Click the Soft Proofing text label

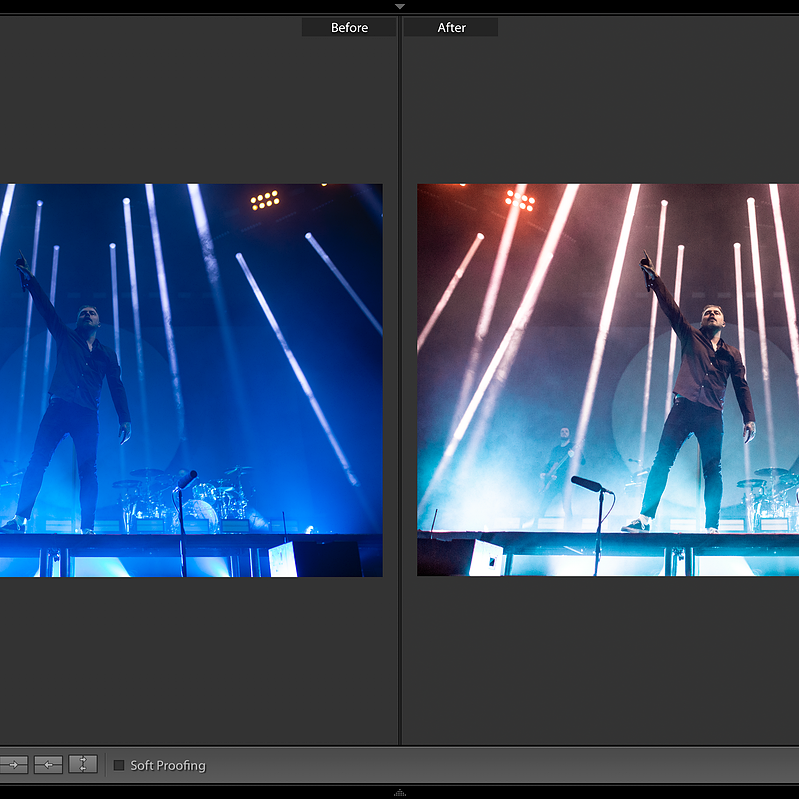coord(168,765)
